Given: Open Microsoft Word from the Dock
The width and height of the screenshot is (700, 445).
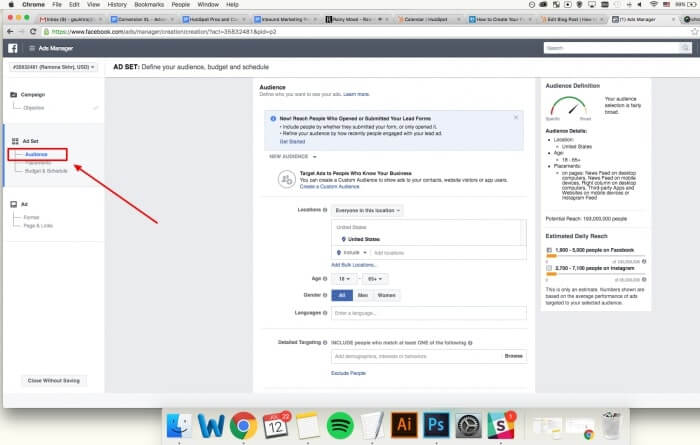Looking at the screenshot, I should pos(211,426).
